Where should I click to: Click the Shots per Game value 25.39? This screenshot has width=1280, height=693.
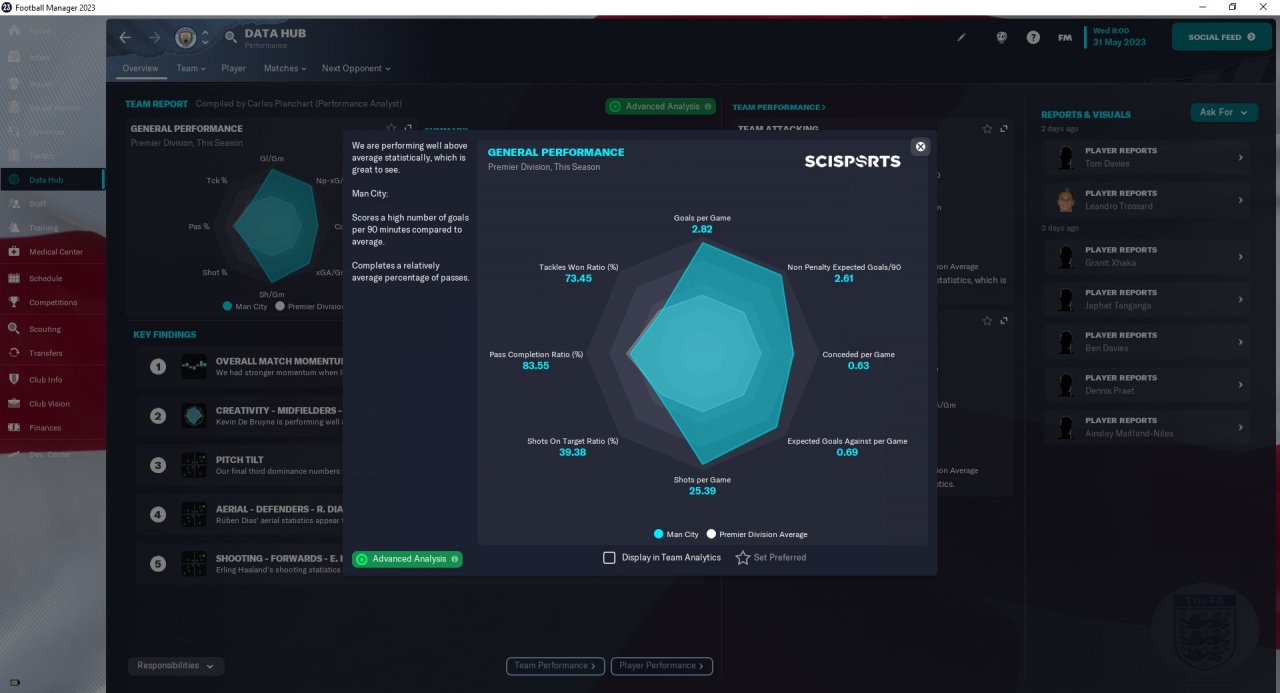[702, 491]
